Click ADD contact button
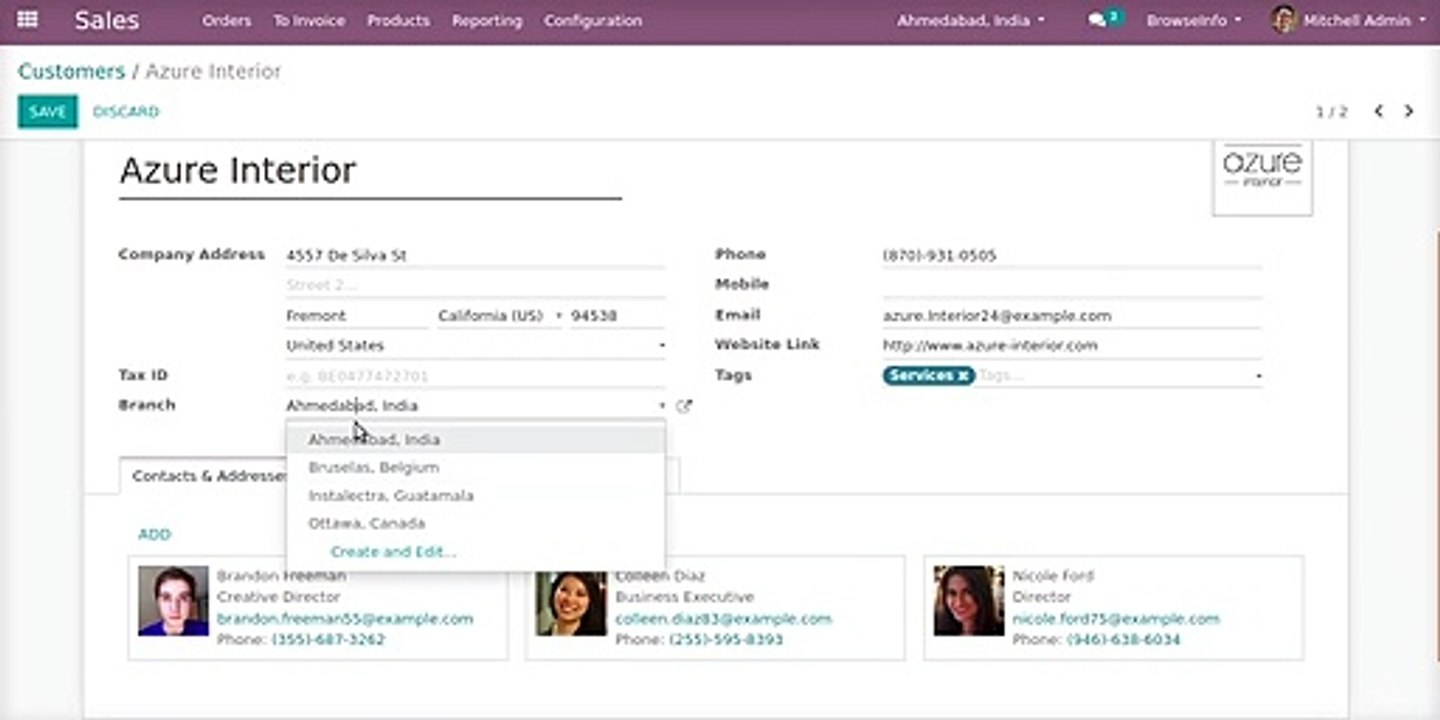Viewport: 1440px width, 720px height. [154, 534]
